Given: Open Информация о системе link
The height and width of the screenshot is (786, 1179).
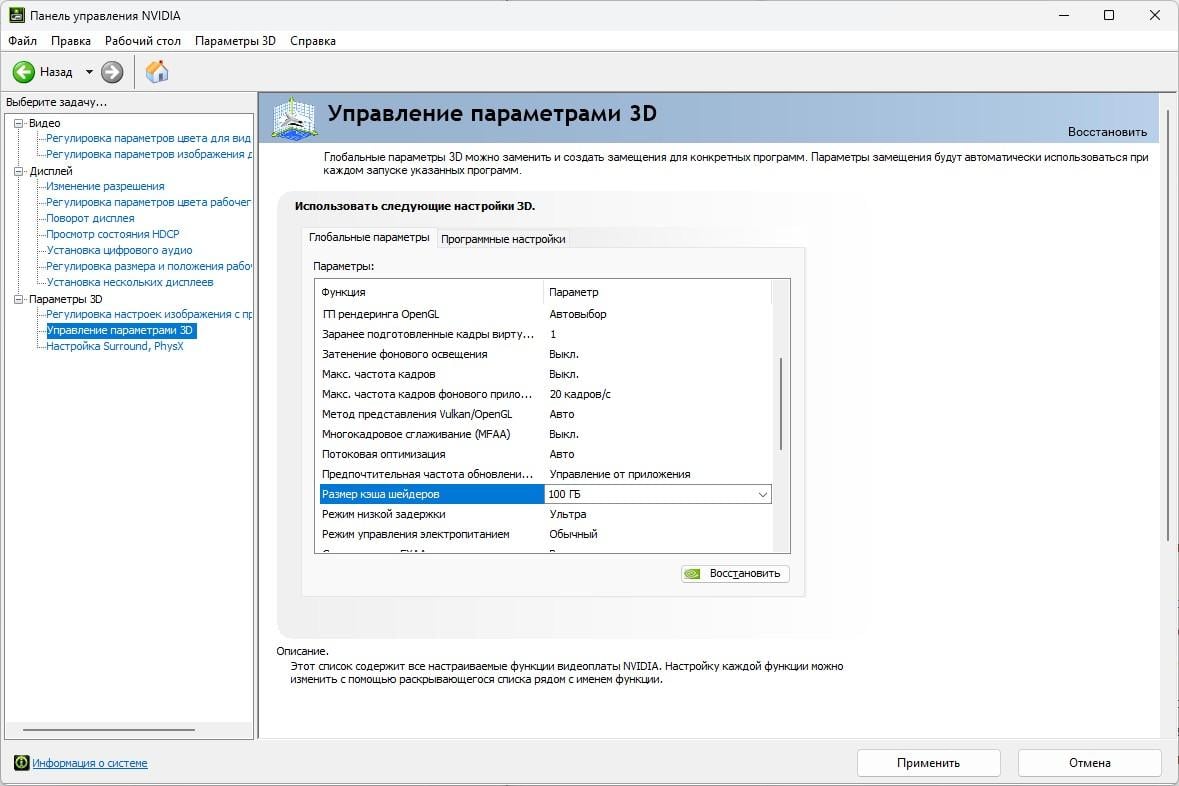Looking at the screenshot, I should tap(89, 763).
